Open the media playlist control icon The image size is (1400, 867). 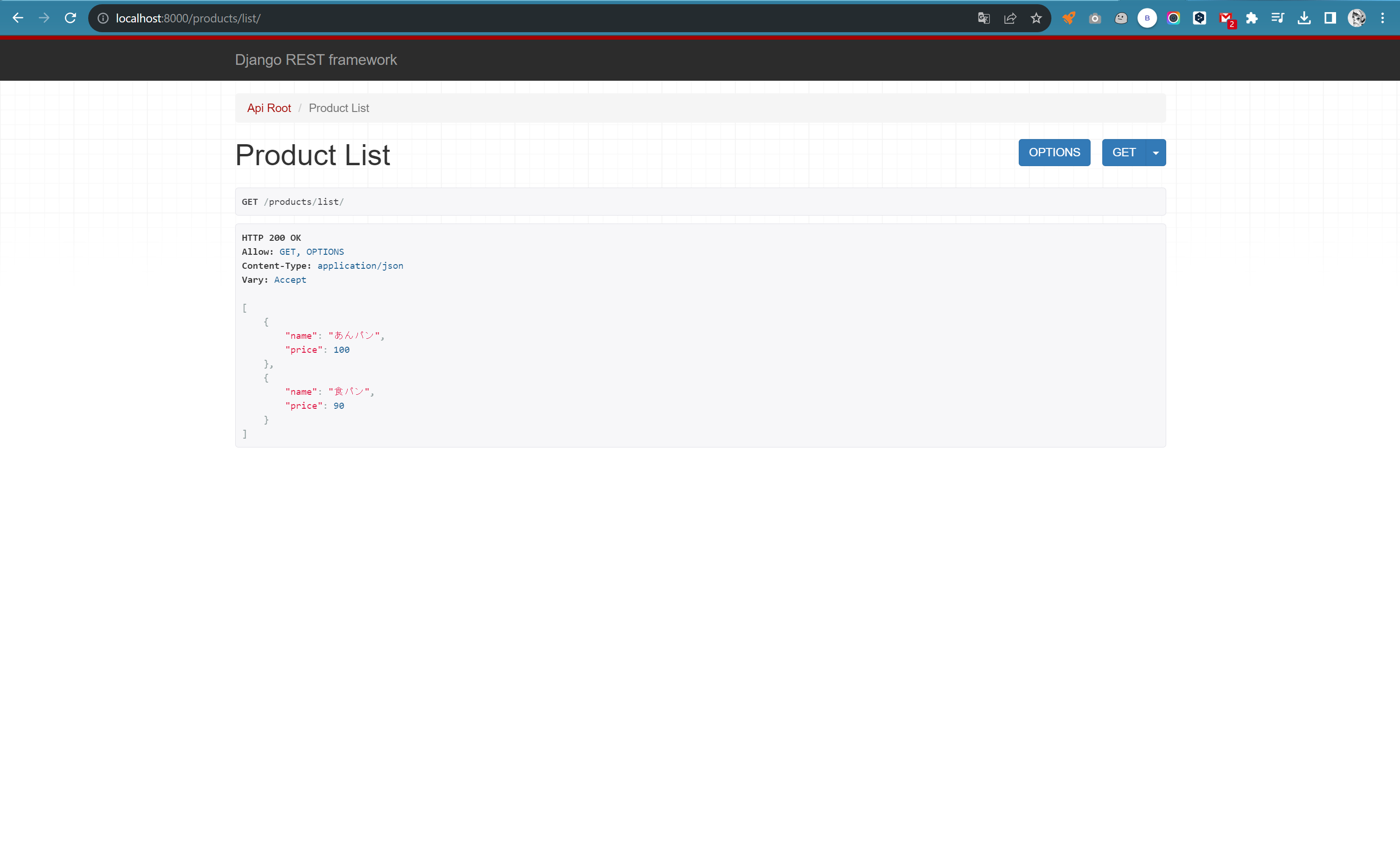(1278, 18)
